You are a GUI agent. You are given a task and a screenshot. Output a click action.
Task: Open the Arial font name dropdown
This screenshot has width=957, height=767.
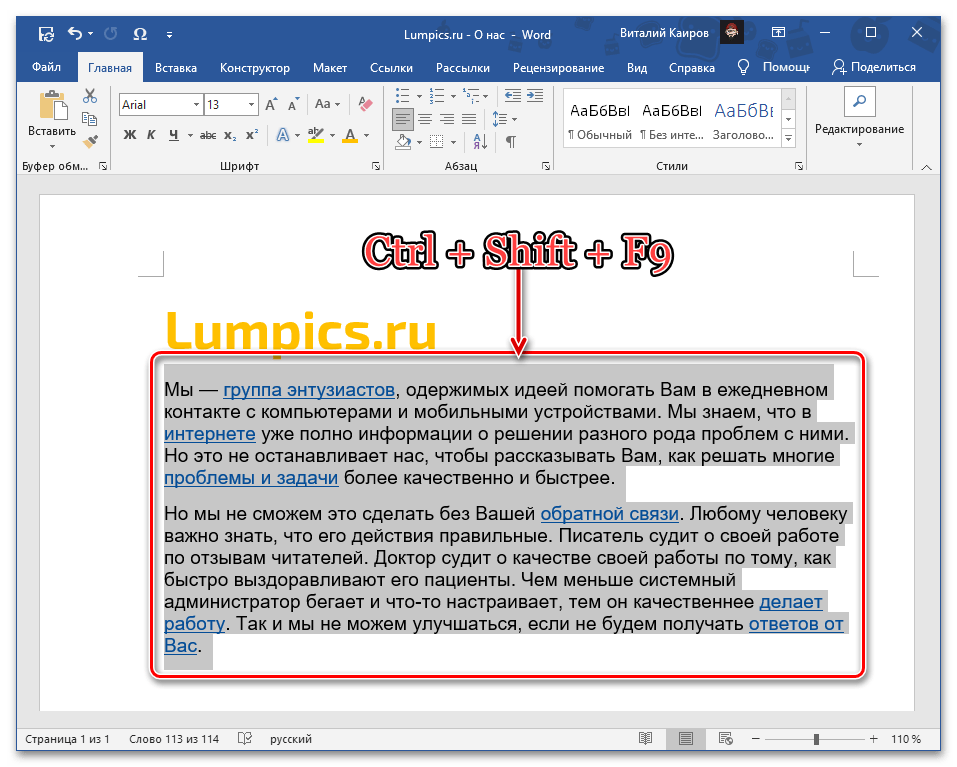(x=195, y=105)
